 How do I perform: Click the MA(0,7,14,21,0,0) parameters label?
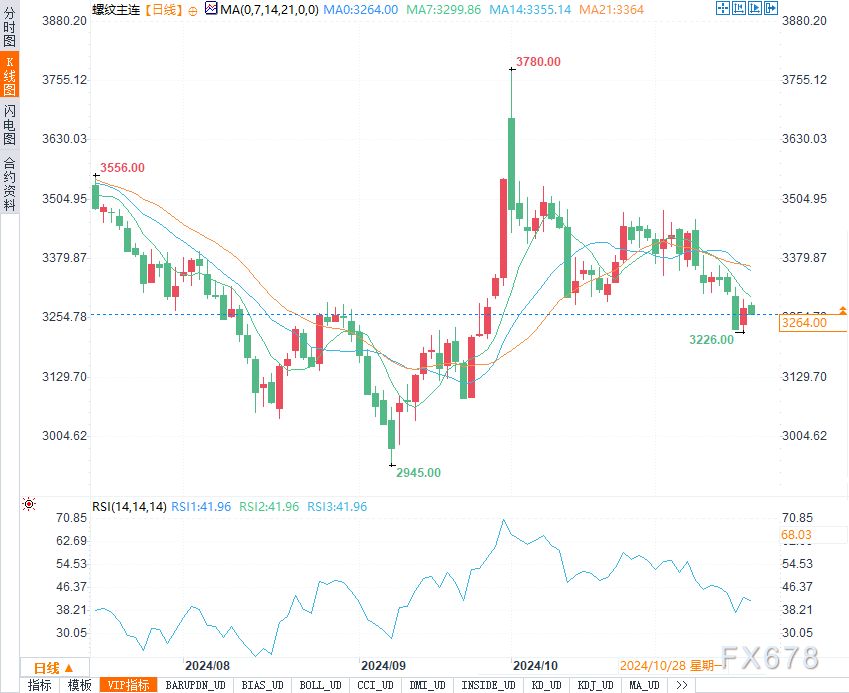[271, 9]
